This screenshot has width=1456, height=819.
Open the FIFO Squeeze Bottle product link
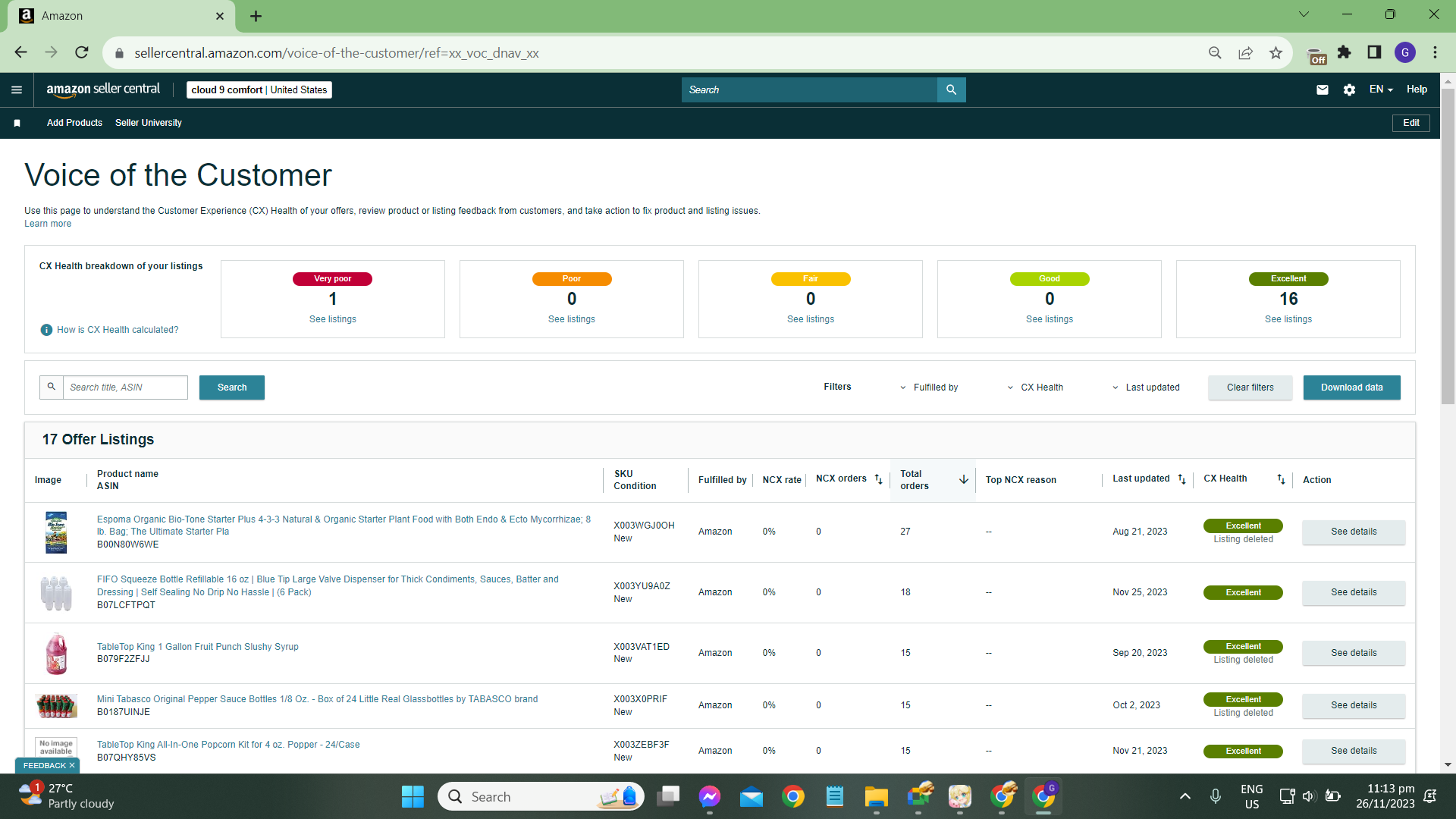point(328,586)
